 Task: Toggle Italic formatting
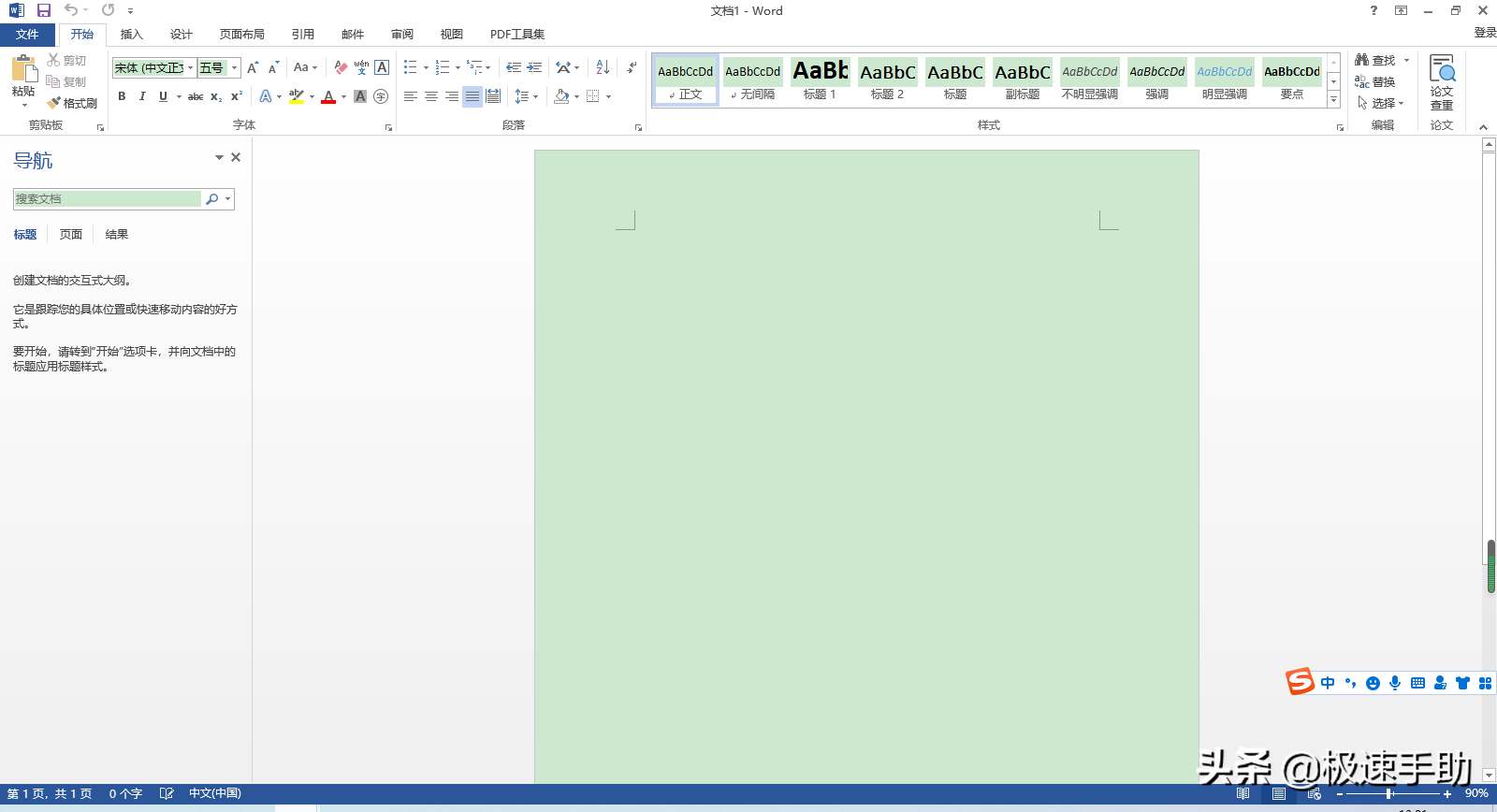(x=142, y=96)
